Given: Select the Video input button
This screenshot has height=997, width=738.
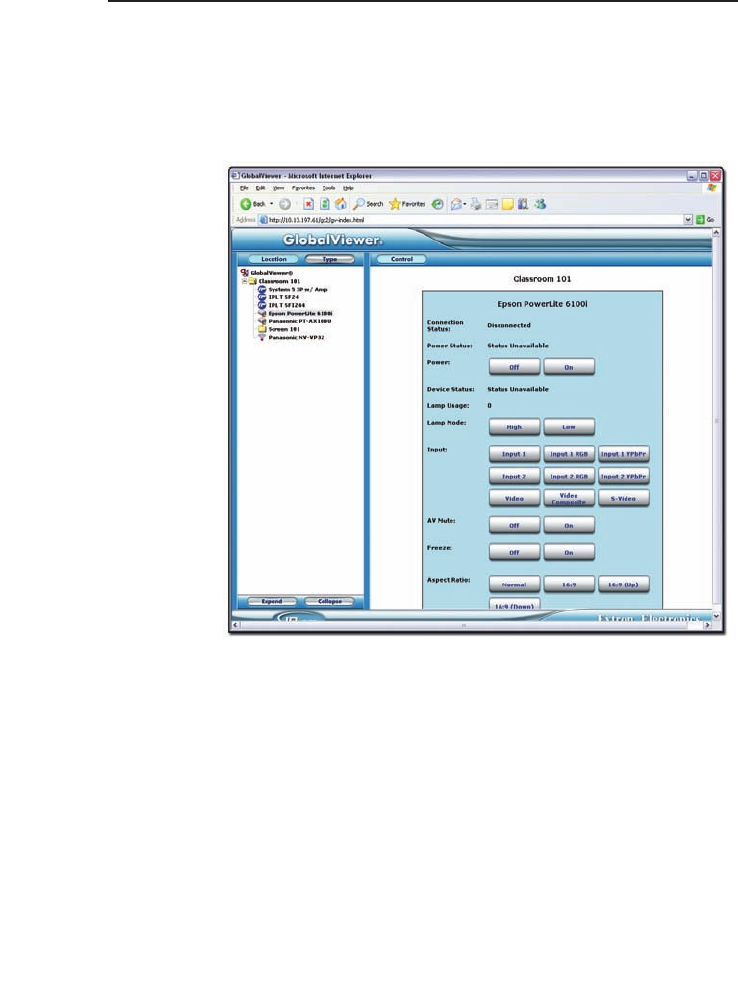Looking at the screenshot, I should [x=514, y=498].
